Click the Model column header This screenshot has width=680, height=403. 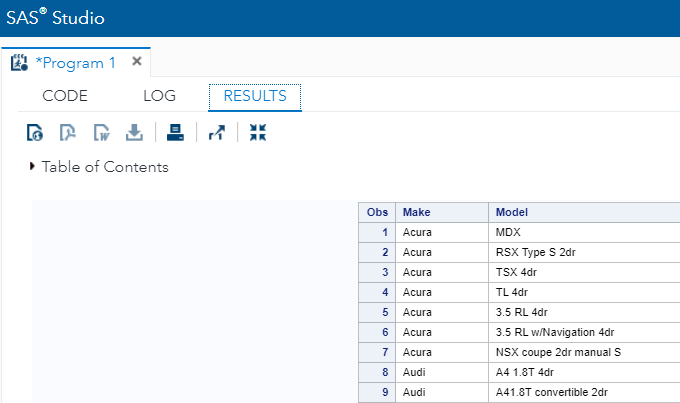click(511, 212)
